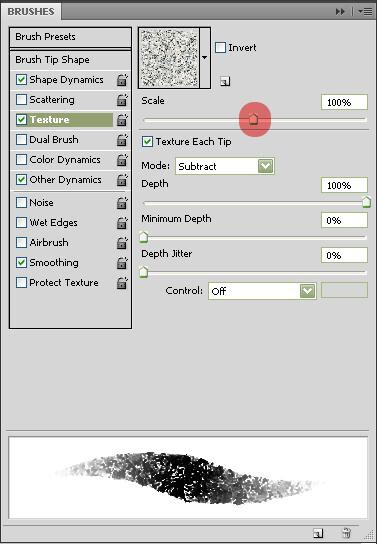Select the BRUSHES panel tab
Screen dimensions: 377x544
31,11
